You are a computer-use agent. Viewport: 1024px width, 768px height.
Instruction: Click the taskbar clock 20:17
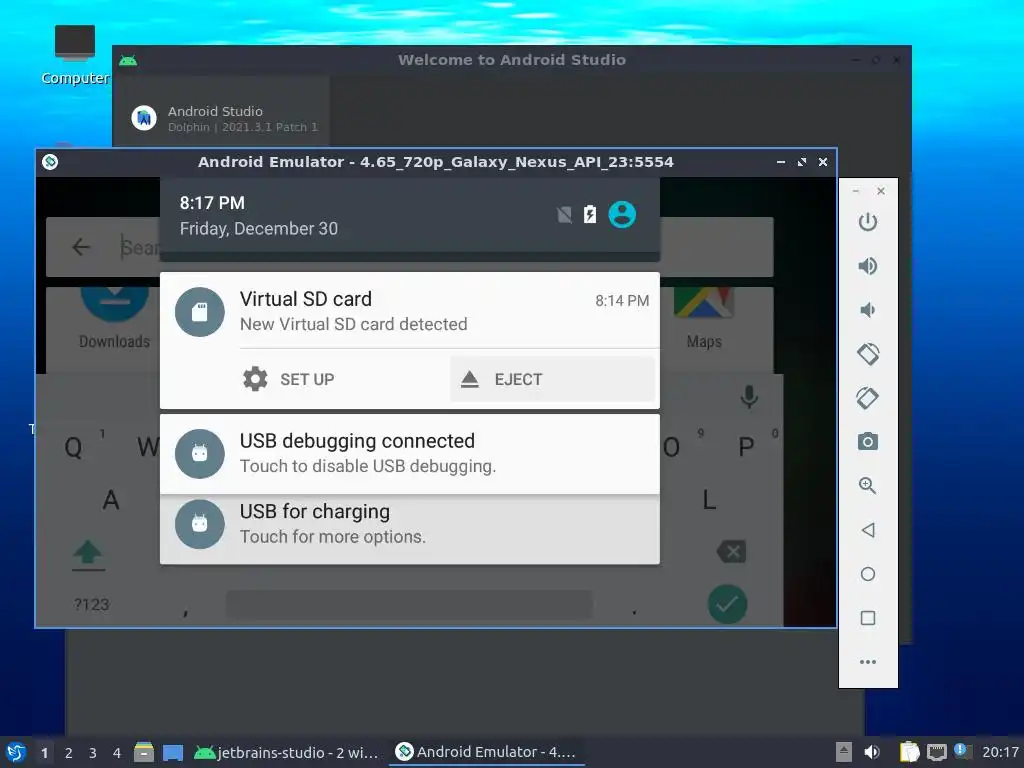[1000, 752]
